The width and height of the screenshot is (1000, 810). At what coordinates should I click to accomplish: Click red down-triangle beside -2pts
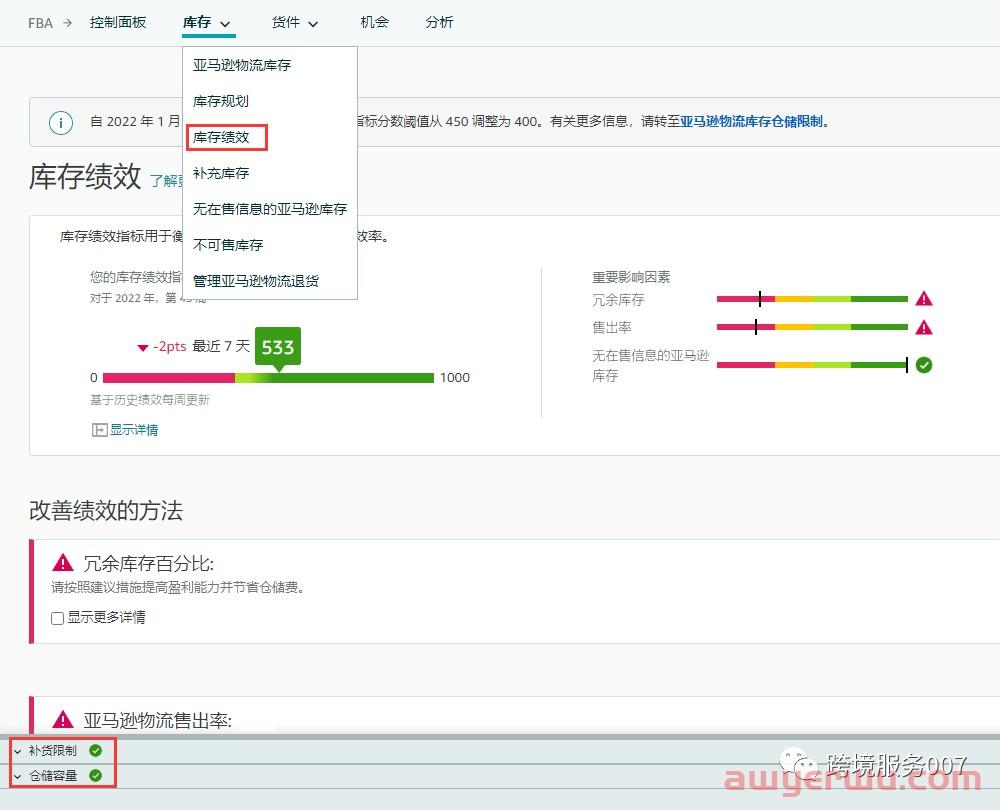tap(143, 348)
